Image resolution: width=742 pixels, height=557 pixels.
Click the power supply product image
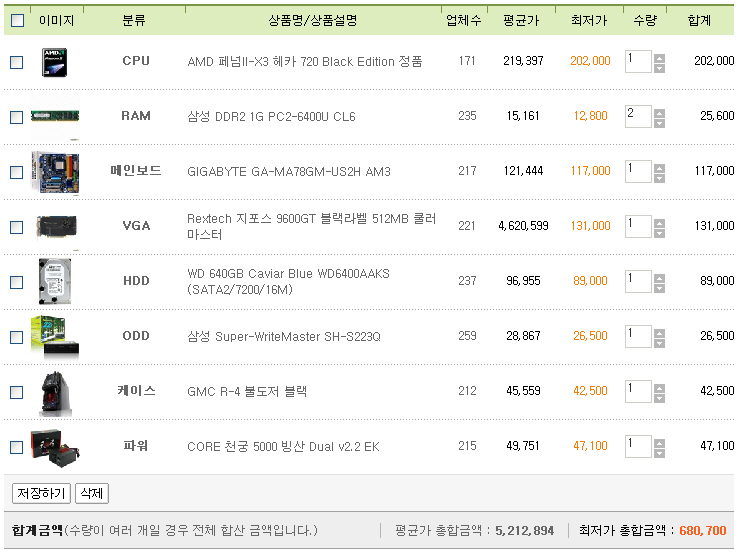pyautogui.click(x=55, y=447)
